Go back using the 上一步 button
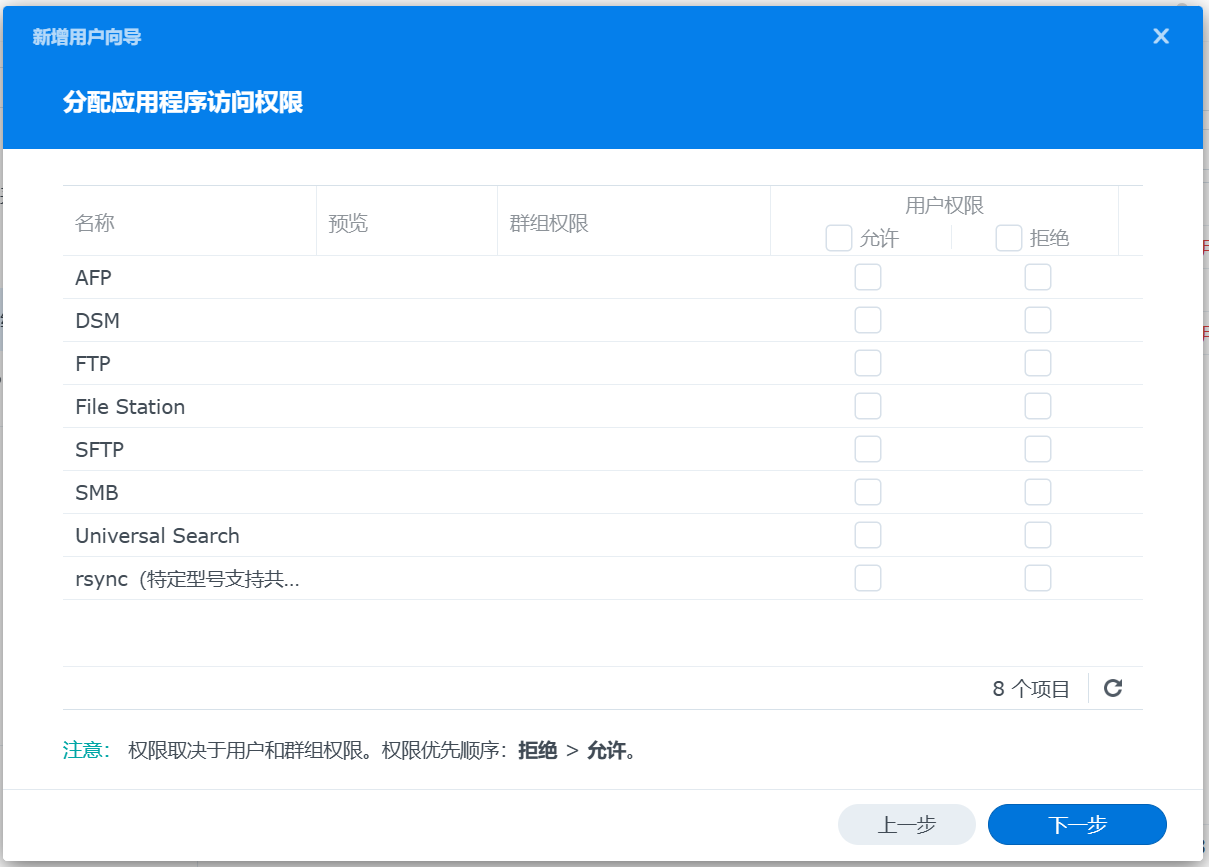1209x867 pixels. pos(906,824)
